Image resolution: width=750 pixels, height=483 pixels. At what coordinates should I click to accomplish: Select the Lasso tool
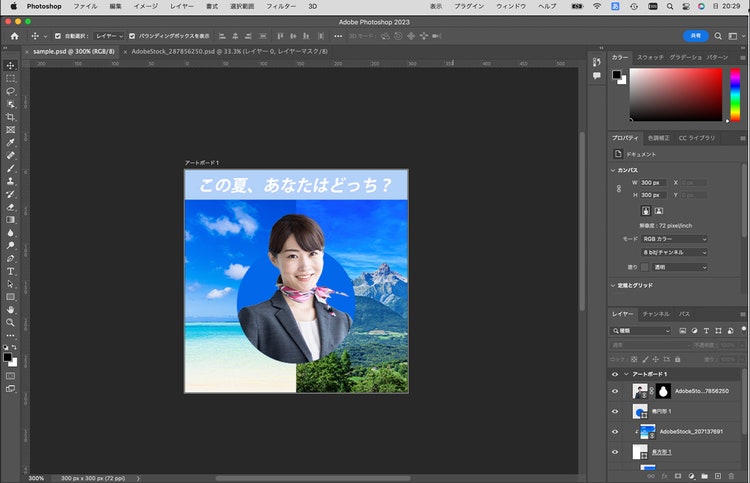tap(11, 91)
